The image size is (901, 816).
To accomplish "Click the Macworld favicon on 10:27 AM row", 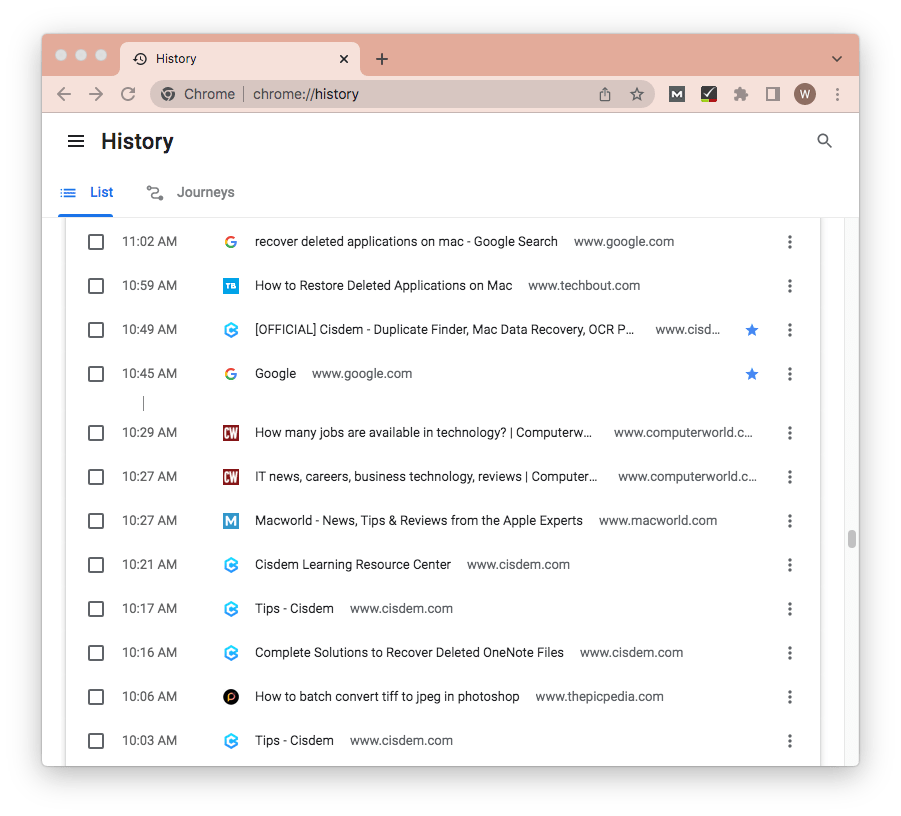I will point(231,521).
